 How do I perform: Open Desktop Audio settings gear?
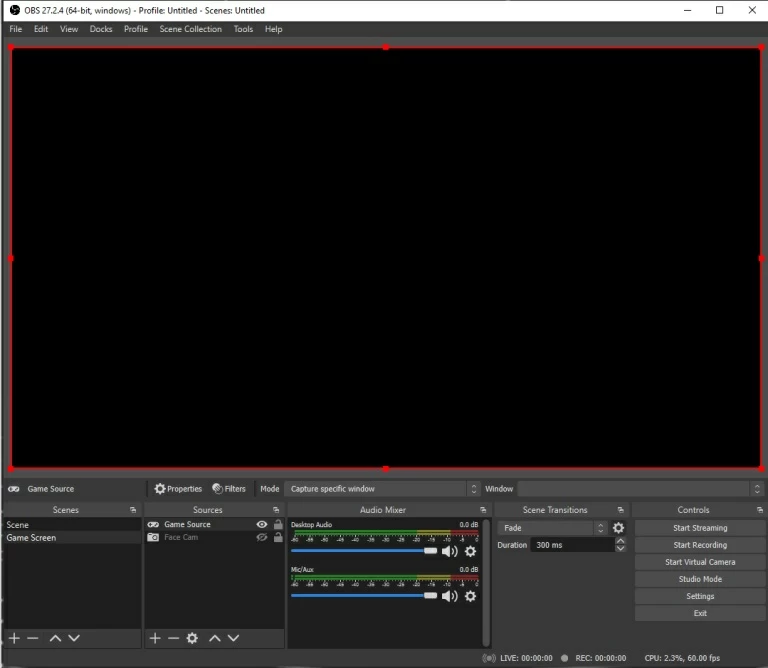tap(470, 551)
